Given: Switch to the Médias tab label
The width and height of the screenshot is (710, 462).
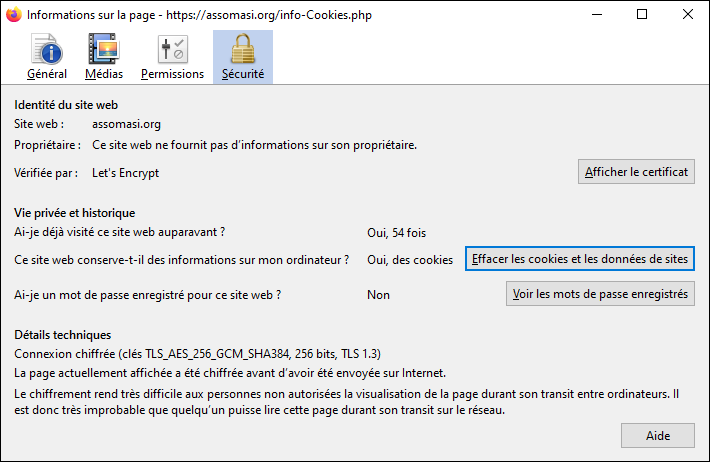Looking at the screenshot, I should (104, 74).
